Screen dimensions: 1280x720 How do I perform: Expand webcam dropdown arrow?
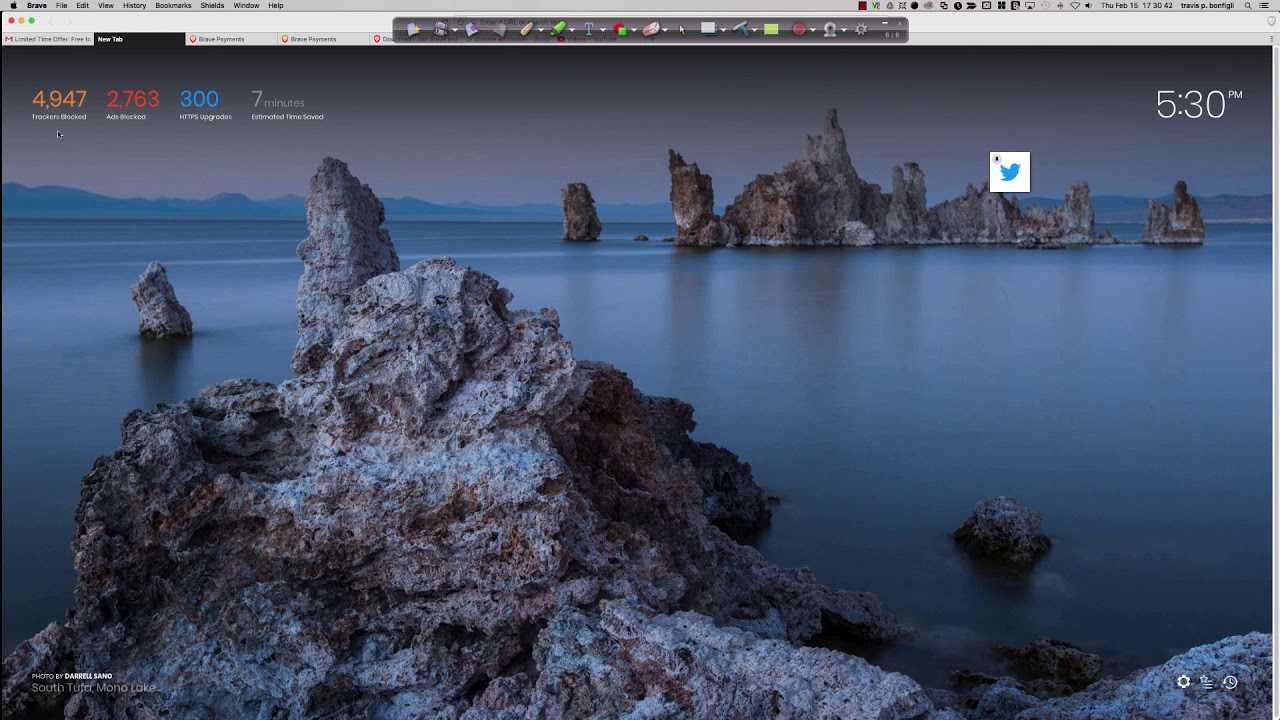pyautogui.click(x=844, y=30)
